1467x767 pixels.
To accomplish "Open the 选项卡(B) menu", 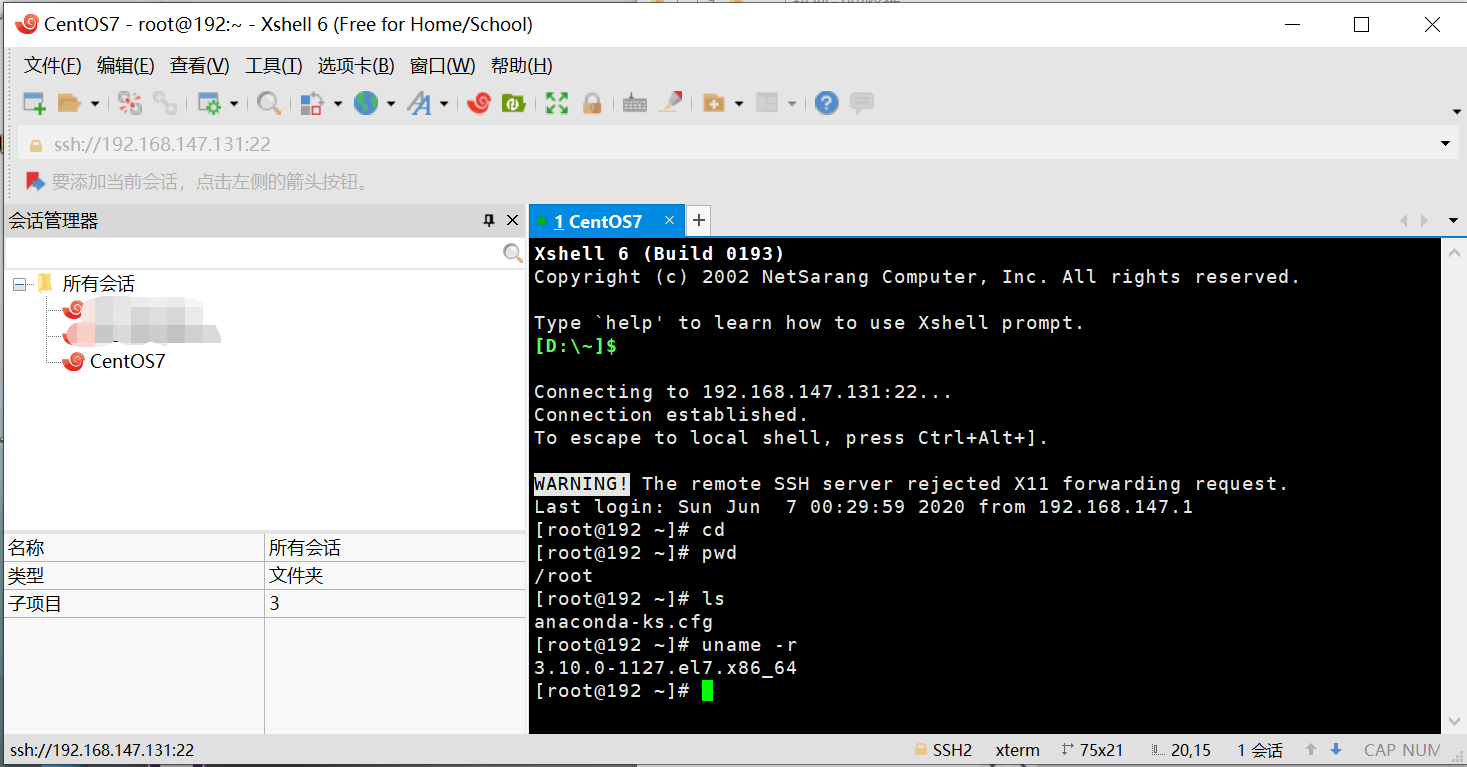I will (356, 66).
